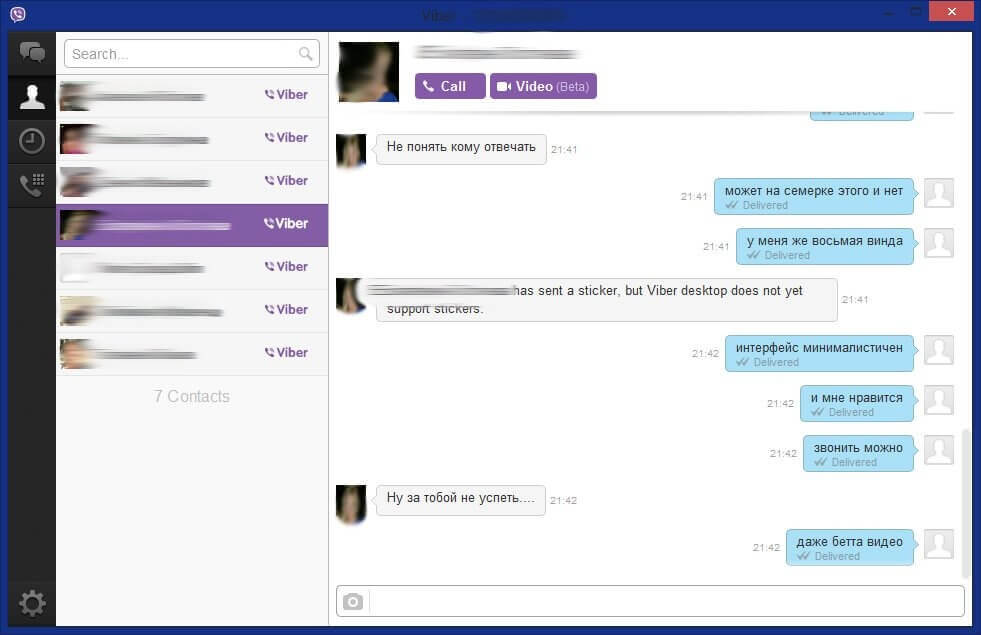Click the contact photo in the chat header
981x635 pixels.
point(369,71)
